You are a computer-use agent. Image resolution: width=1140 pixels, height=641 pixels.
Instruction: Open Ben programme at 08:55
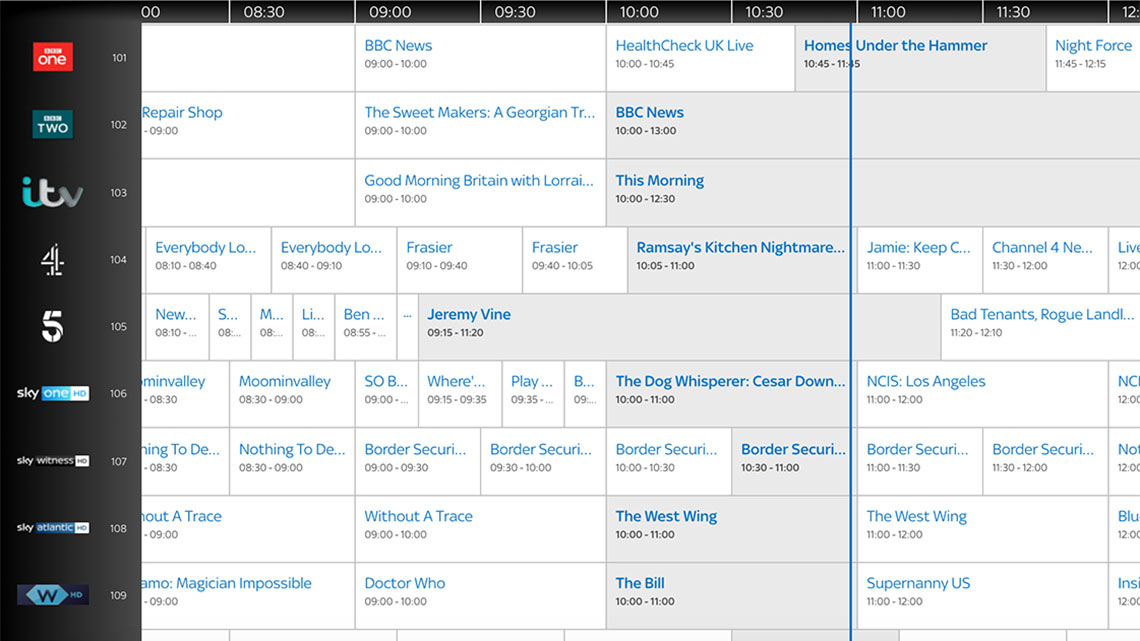[366, 326]
